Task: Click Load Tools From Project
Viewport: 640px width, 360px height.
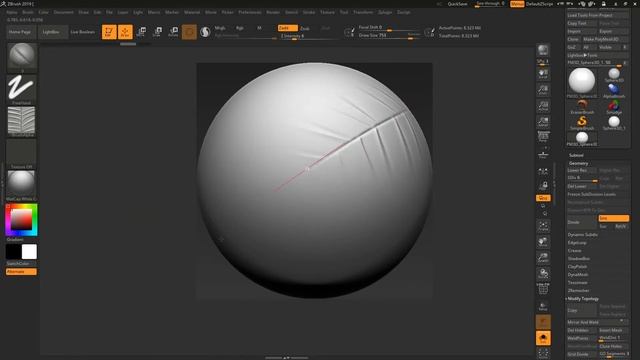Action: (x=598, y=15)
